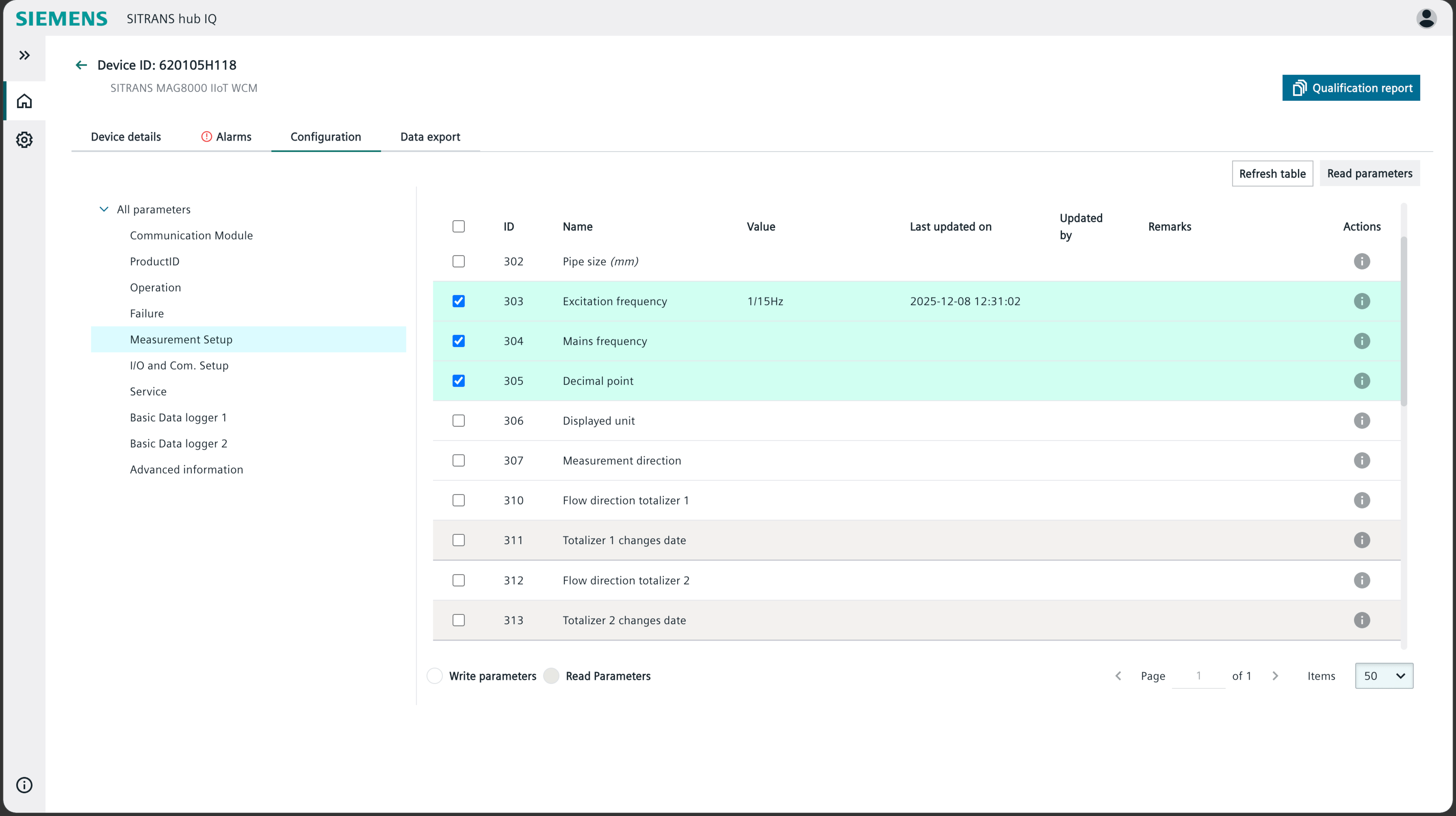Click the Value column header
This screenshot has height=816, width=1456.
(x=761, y=227)
